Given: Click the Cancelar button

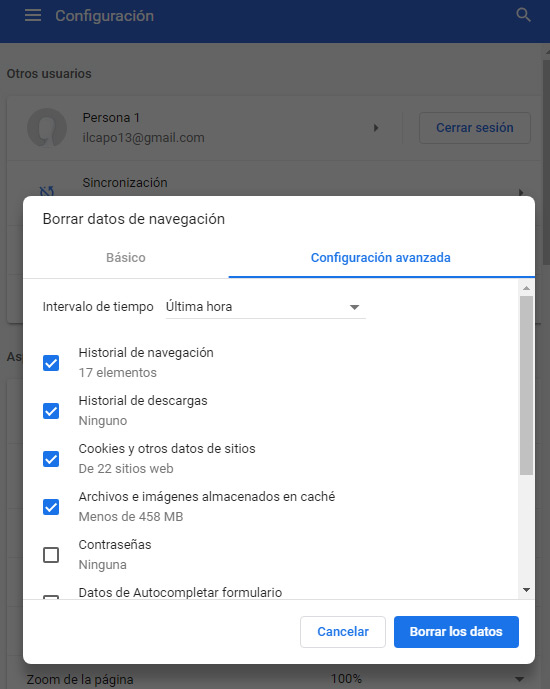Looking at the screenshot, I should [343, 631].
